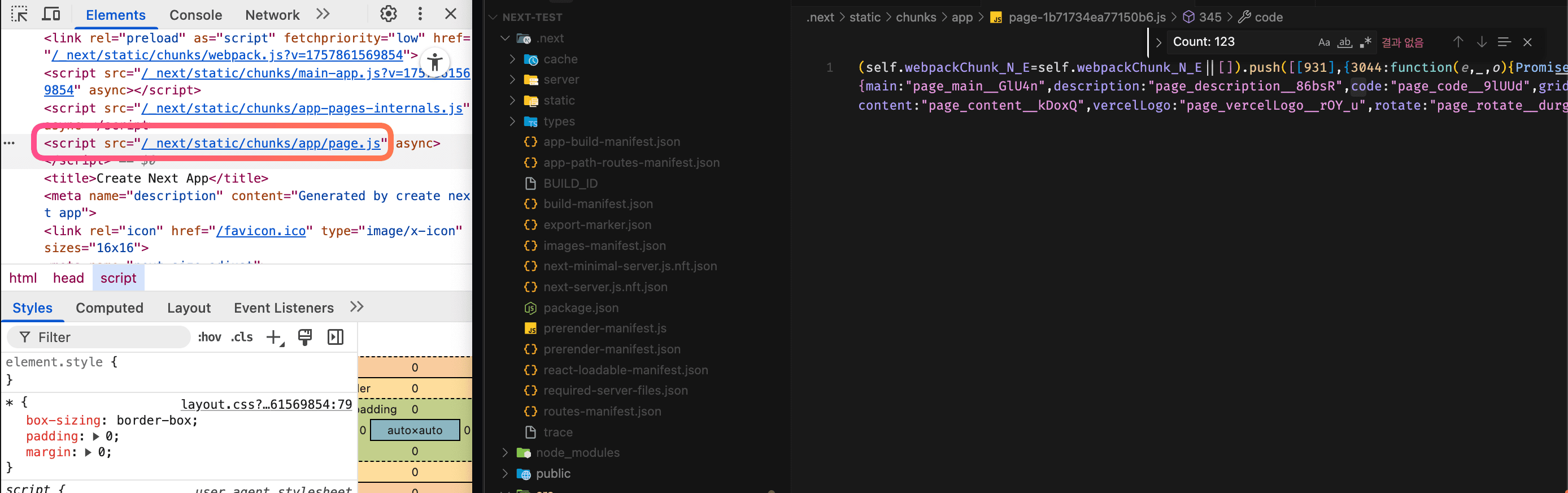
Task: Go to next search match arrow
Action: pos(1482,42)
